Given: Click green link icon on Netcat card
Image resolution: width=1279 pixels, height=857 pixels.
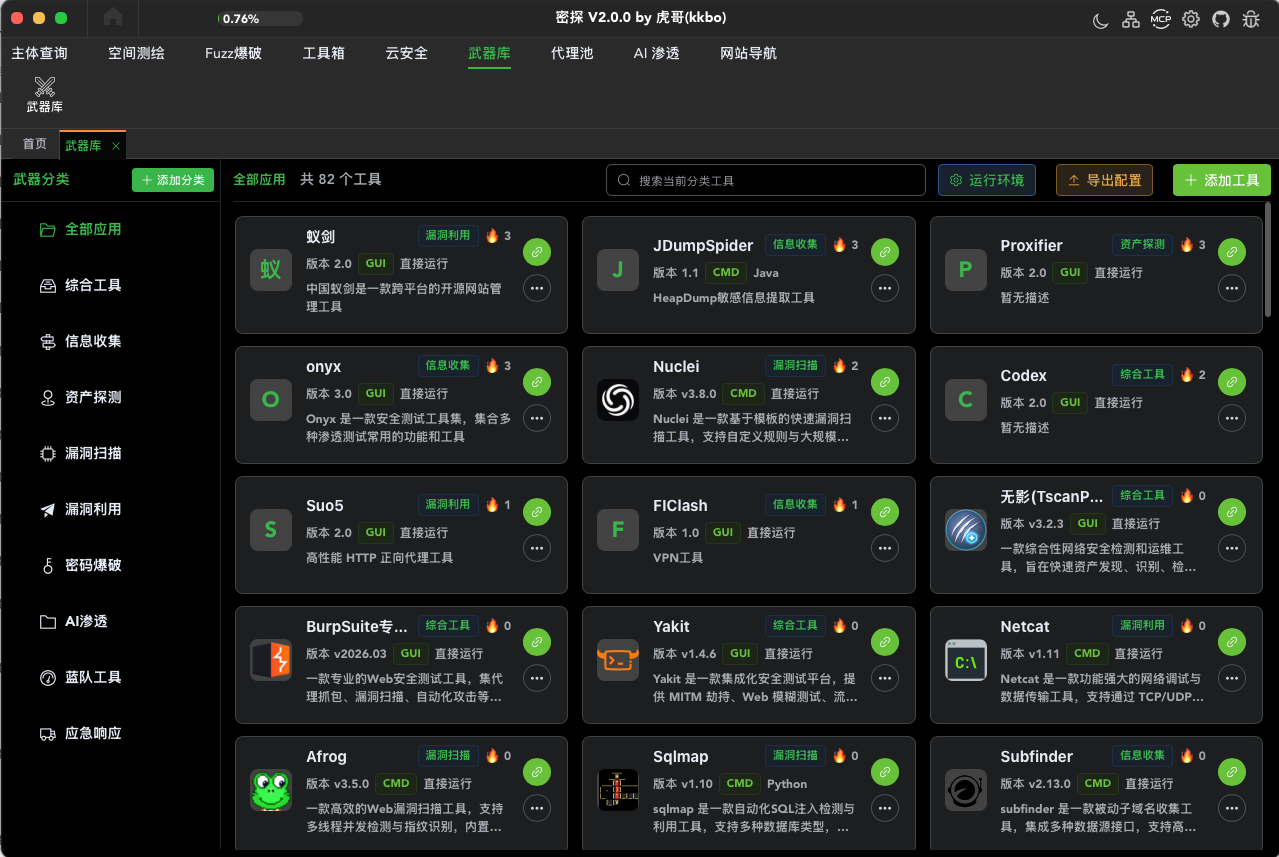Looking at the screenshot, I should [1232, 642].
